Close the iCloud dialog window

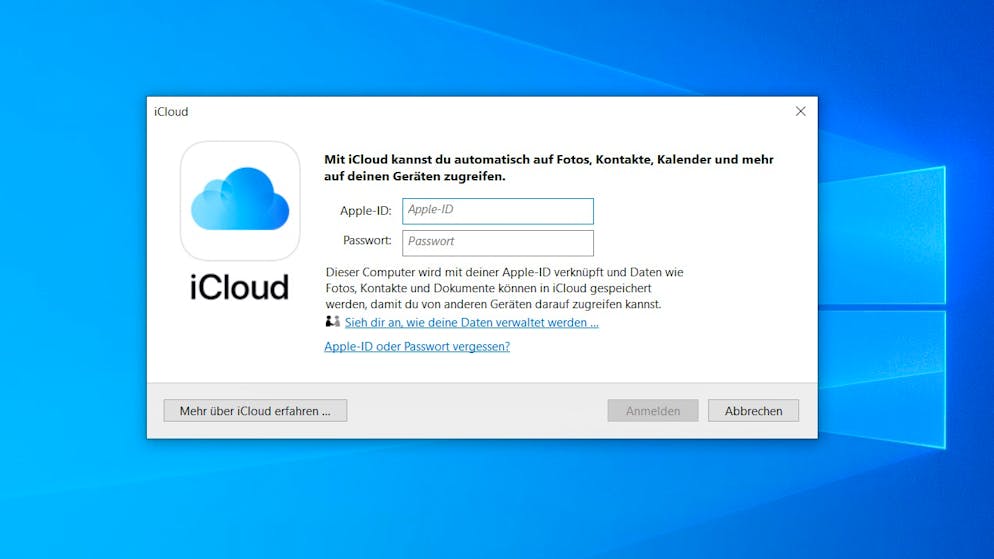[801, 112]
